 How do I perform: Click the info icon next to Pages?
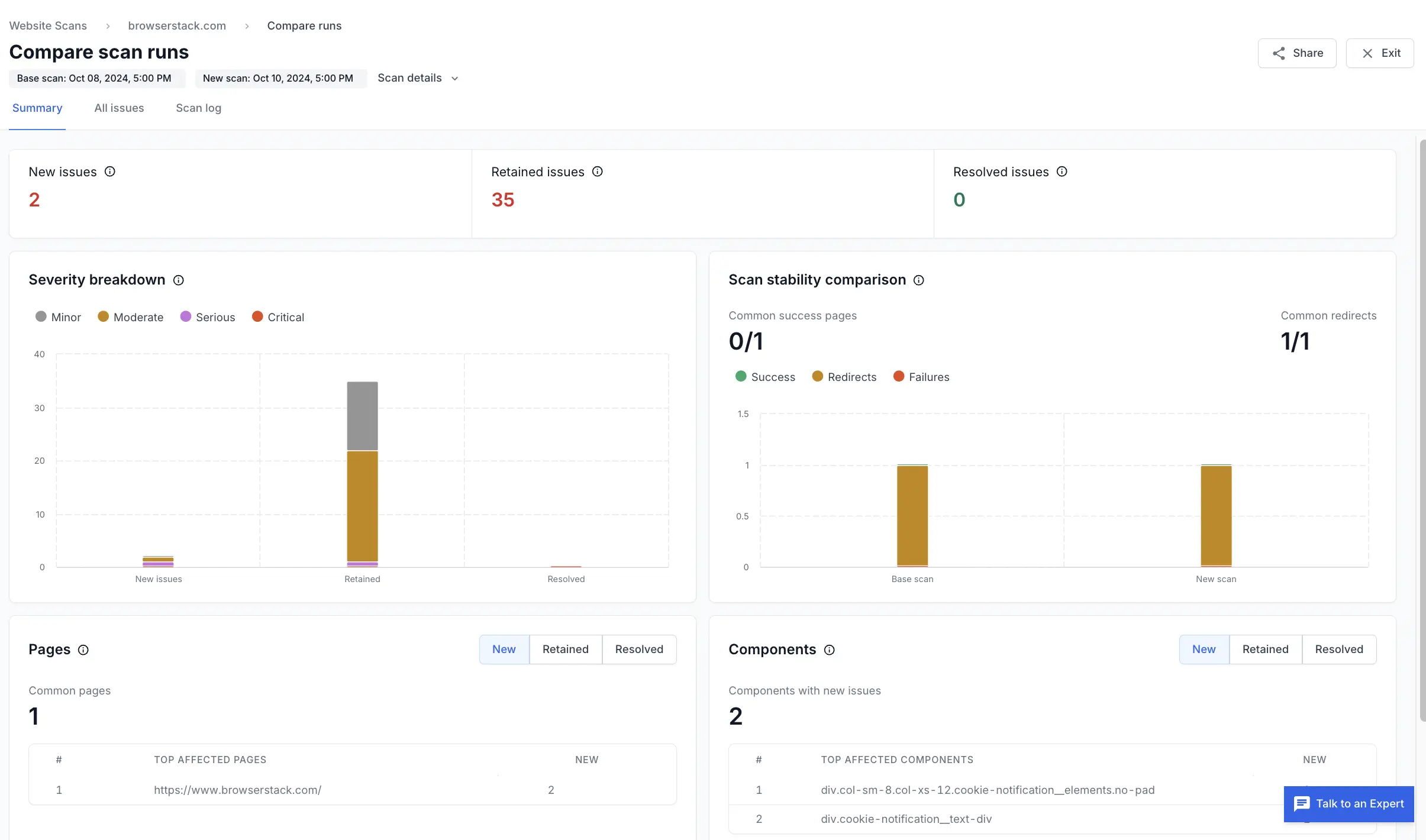coord(83,650)
